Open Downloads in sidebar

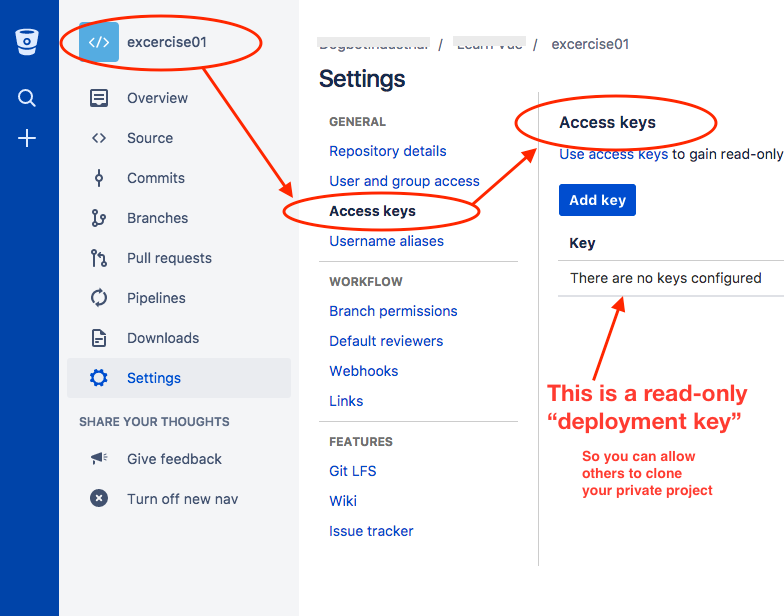[179, 338]
